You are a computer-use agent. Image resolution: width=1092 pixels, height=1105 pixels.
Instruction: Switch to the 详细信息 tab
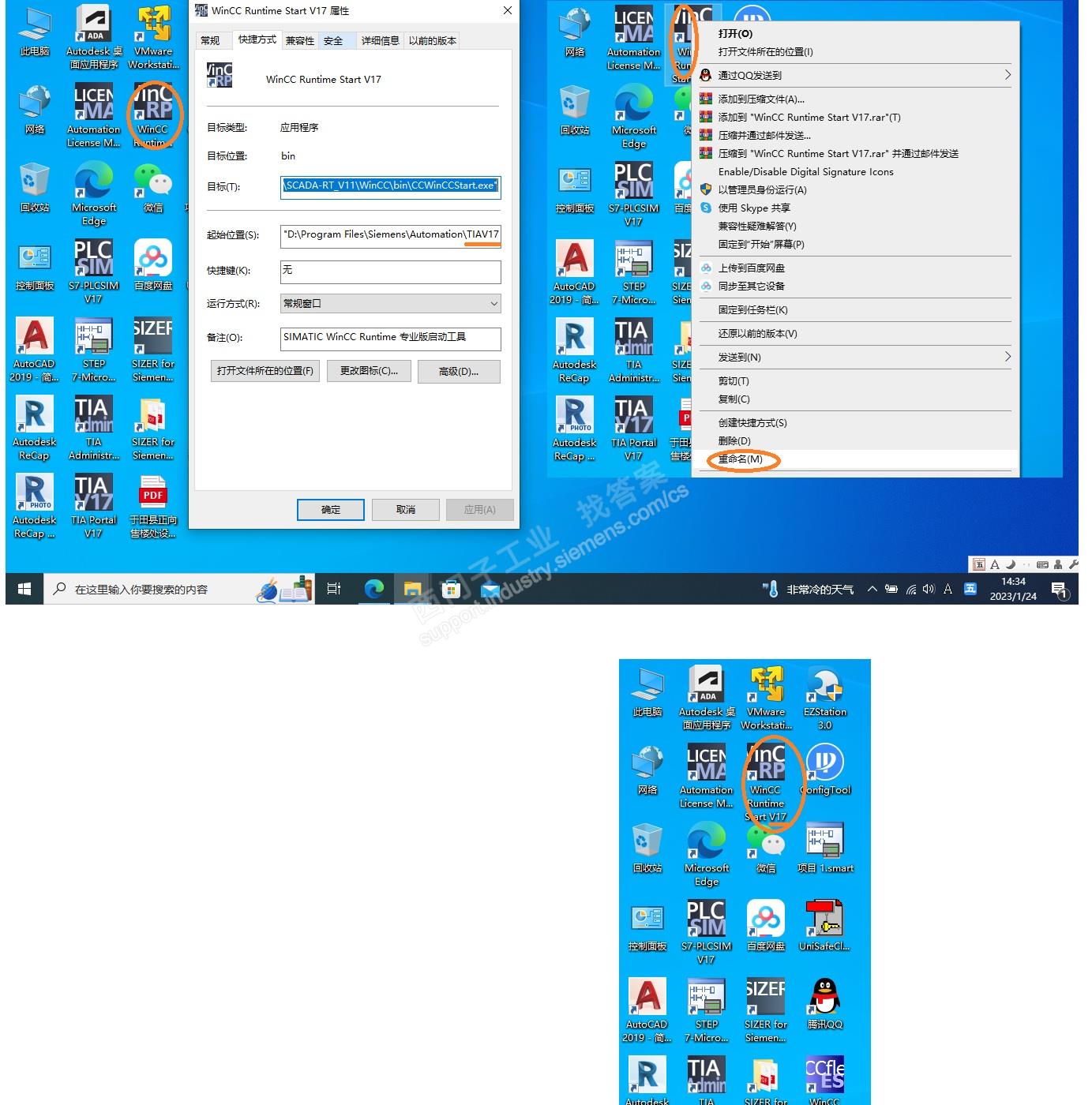pyautogui.click(x=381, y=41)
